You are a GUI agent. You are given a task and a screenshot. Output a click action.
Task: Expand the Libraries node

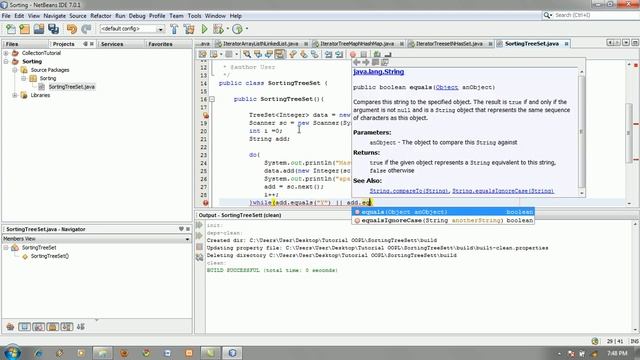pos(15,95)
